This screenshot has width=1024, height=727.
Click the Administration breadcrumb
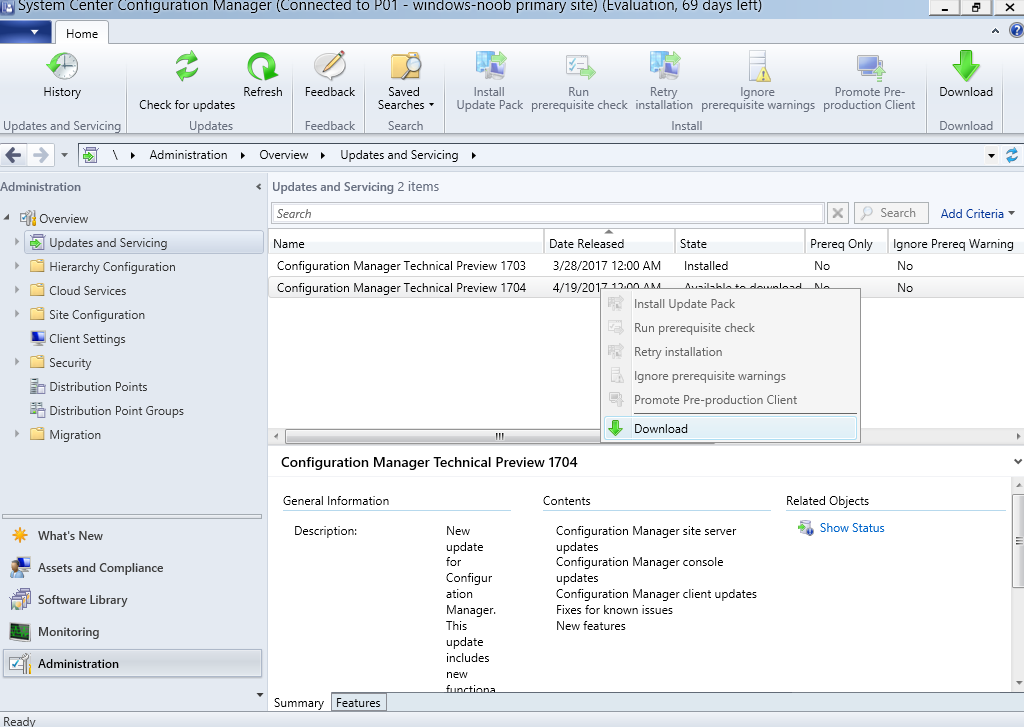coord(188,155)
